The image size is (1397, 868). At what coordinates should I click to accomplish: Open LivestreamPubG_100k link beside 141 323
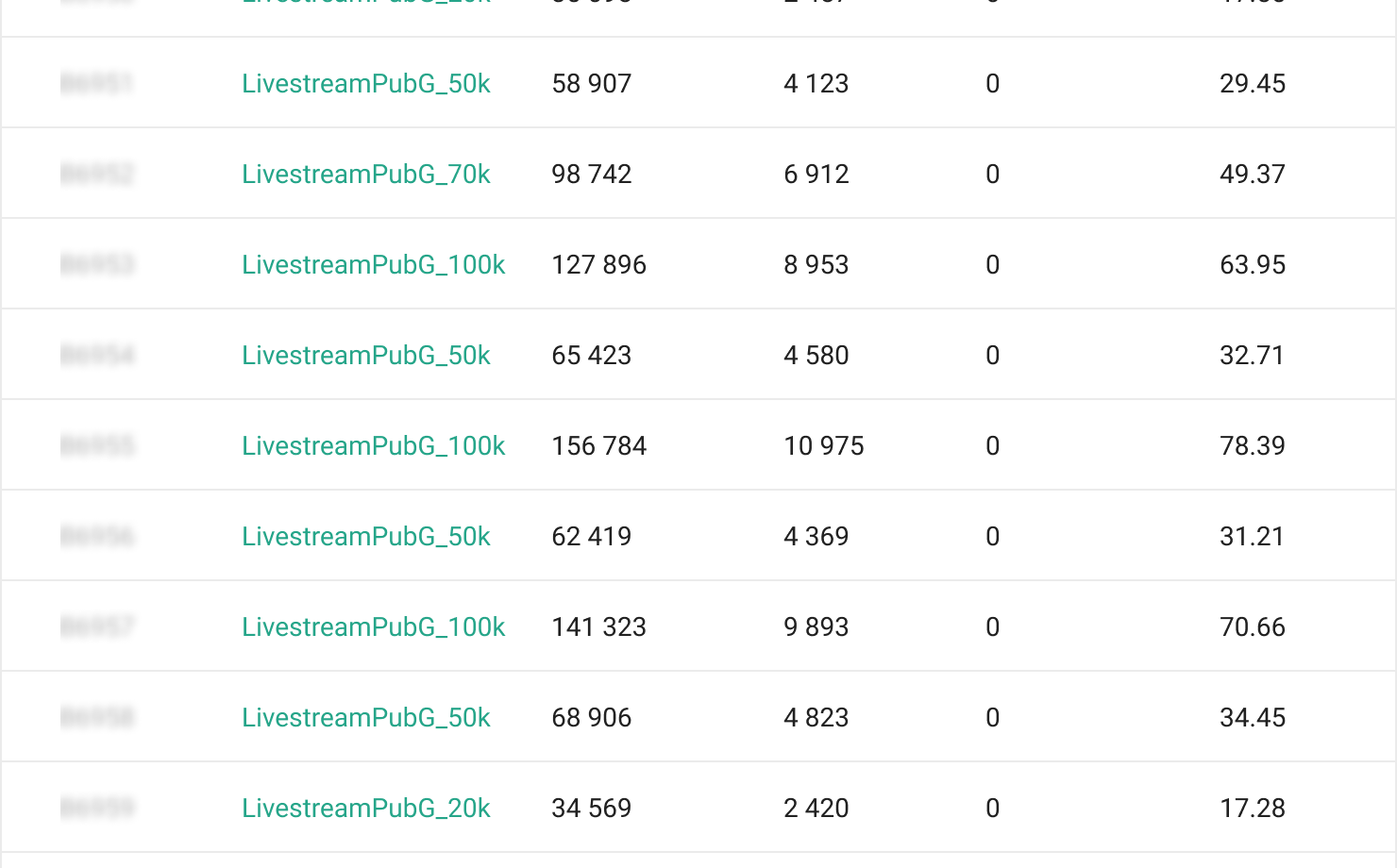pos(374,627)
